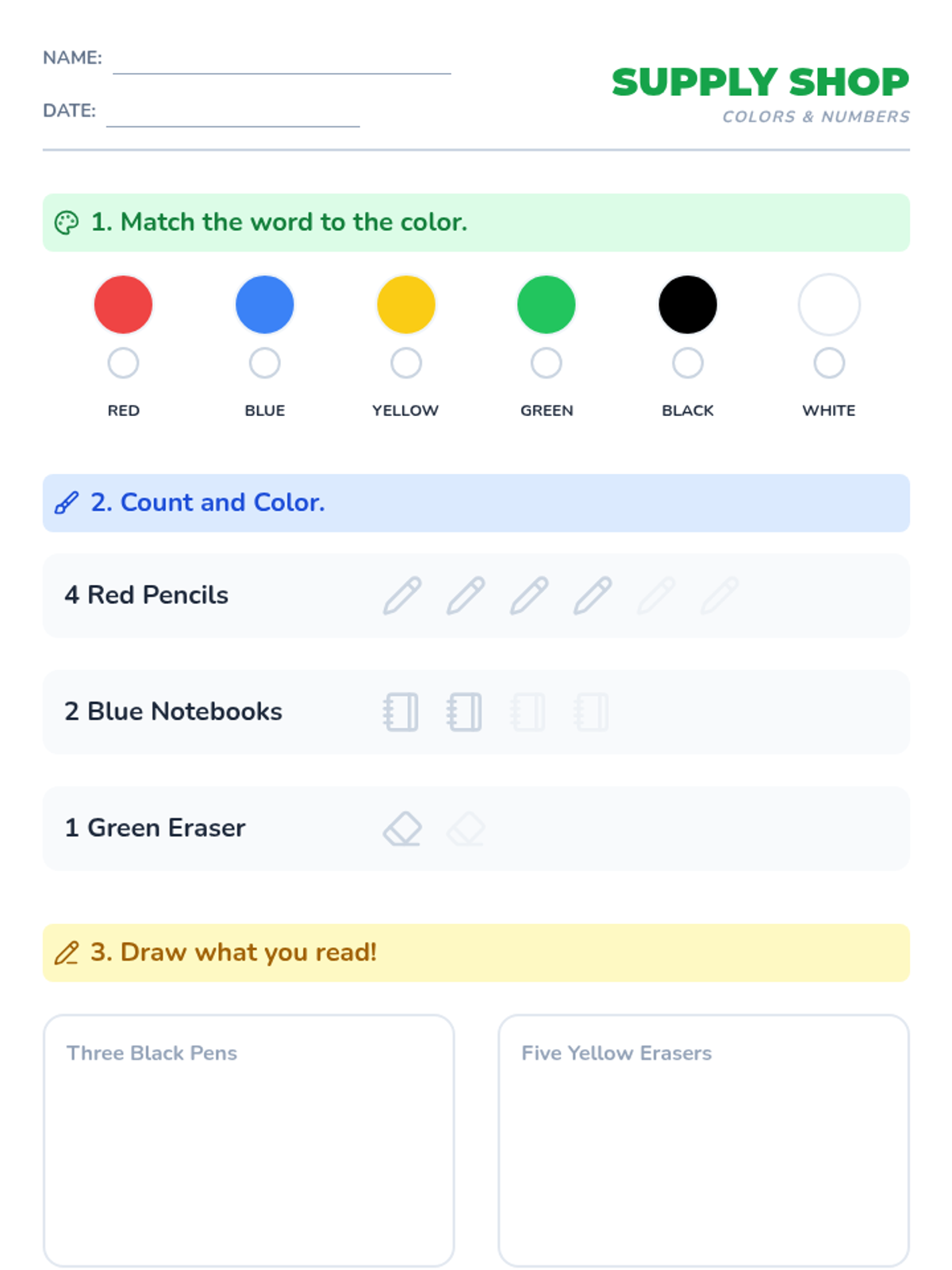Click the first notebook icon in Blue Notebooks

(x=401, y=712)
